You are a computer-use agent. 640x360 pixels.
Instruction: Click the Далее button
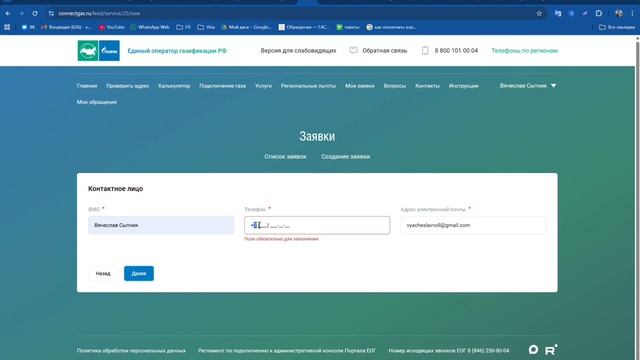[x=139, y=273]
